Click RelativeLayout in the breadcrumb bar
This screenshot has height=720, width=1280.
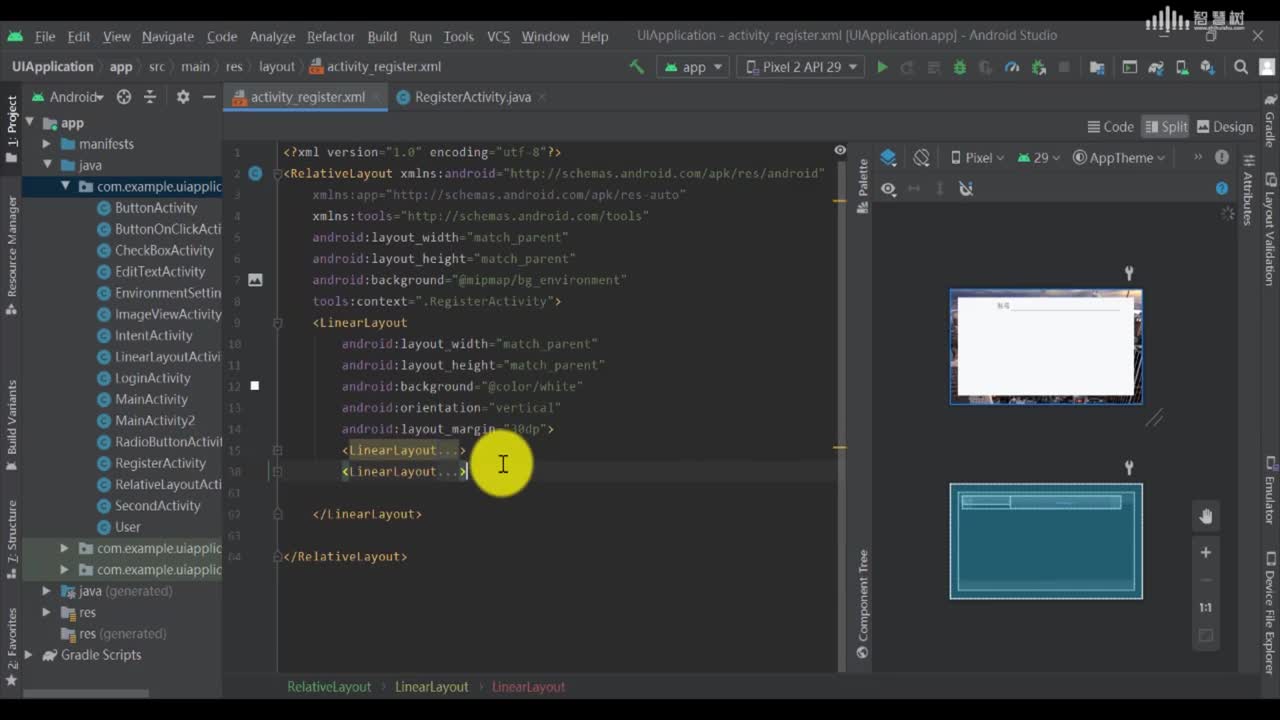(329, 687)
